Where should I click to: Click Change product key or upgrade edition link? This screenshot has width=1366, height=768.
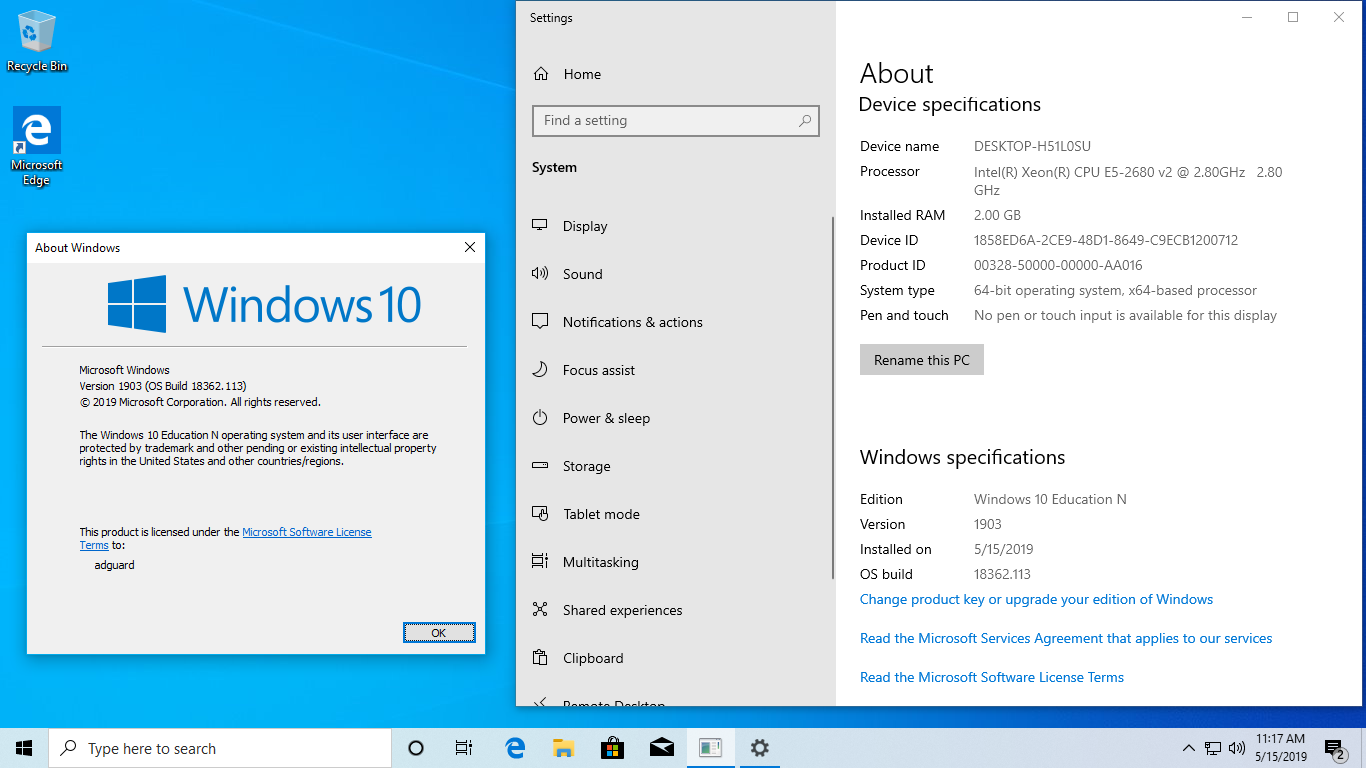[x=1036, y=599]
